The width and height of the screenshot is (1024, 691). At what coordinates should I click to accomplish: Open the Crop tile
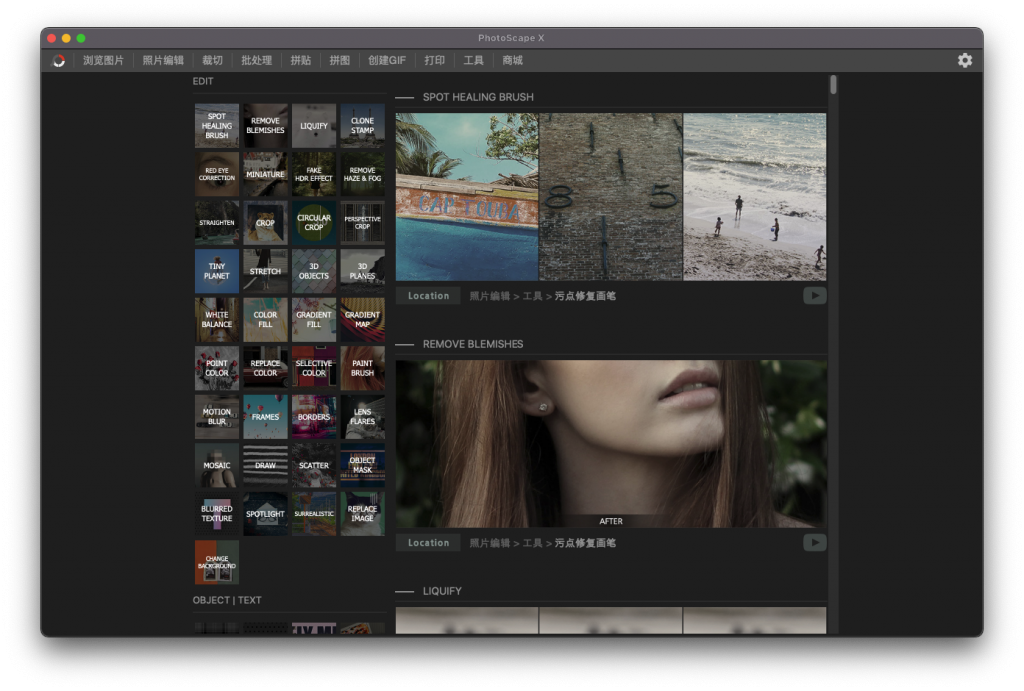tap(265, 223)
